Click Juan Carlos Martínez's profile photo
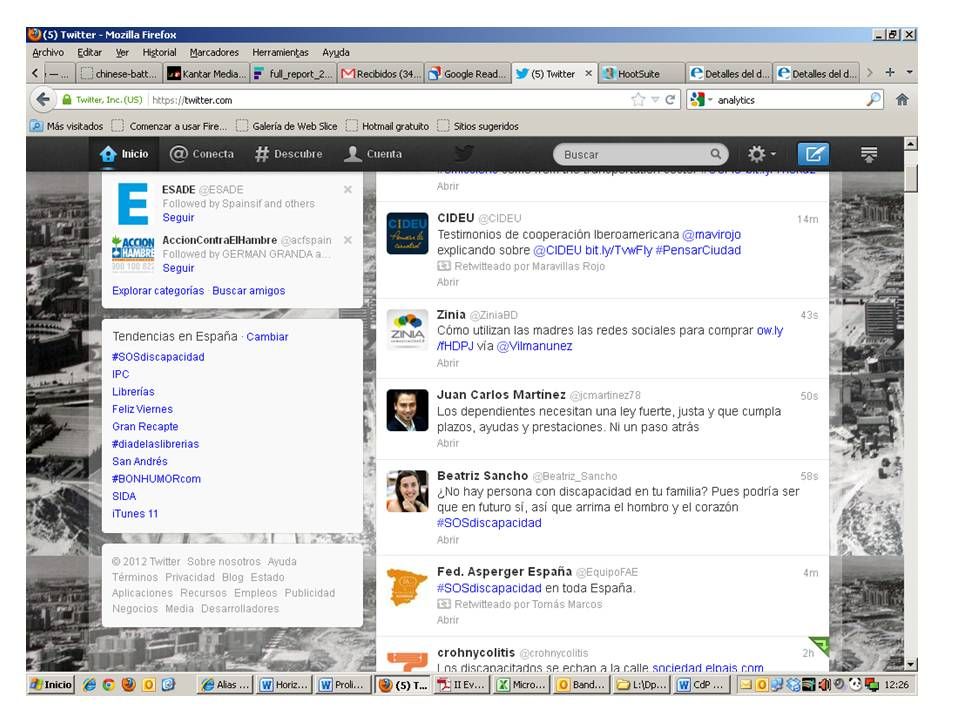The height and width of the screenshot is (720, 960). click(x=407, y=410)
